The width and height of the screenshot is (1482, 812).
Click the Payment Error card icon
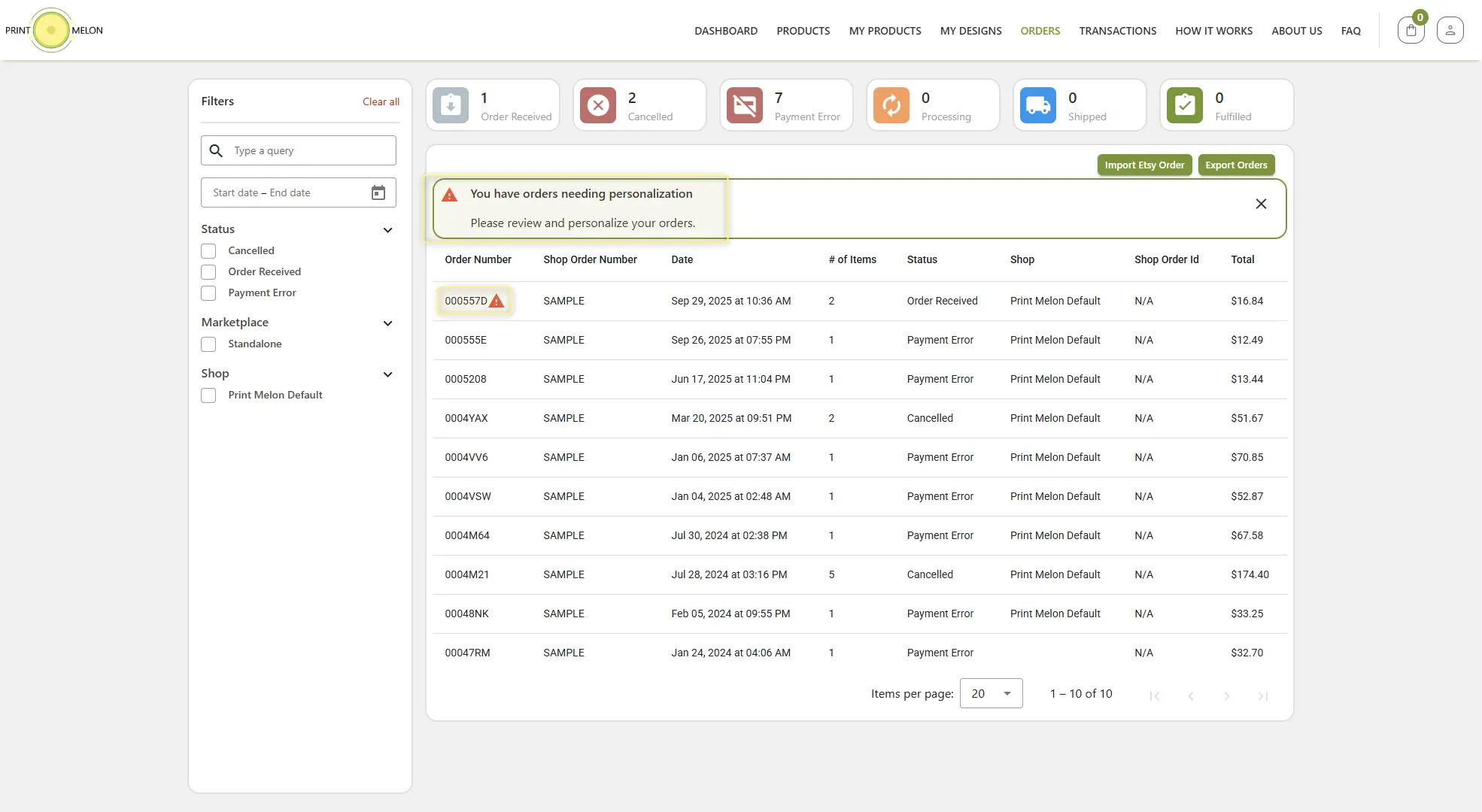pos(745,106)
